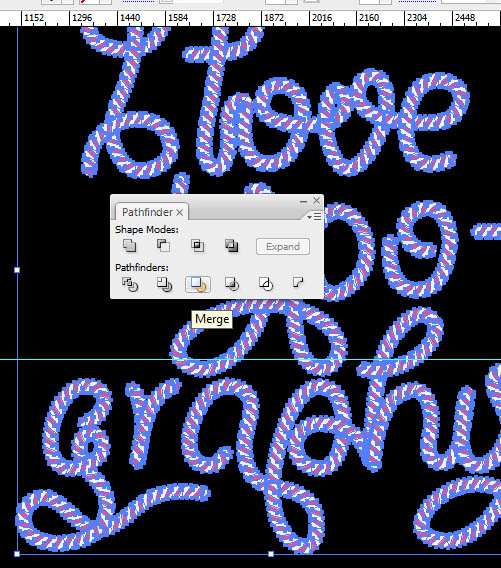
Task: Open the Pathfinder panel options menu
Action: tap(314, 217)
